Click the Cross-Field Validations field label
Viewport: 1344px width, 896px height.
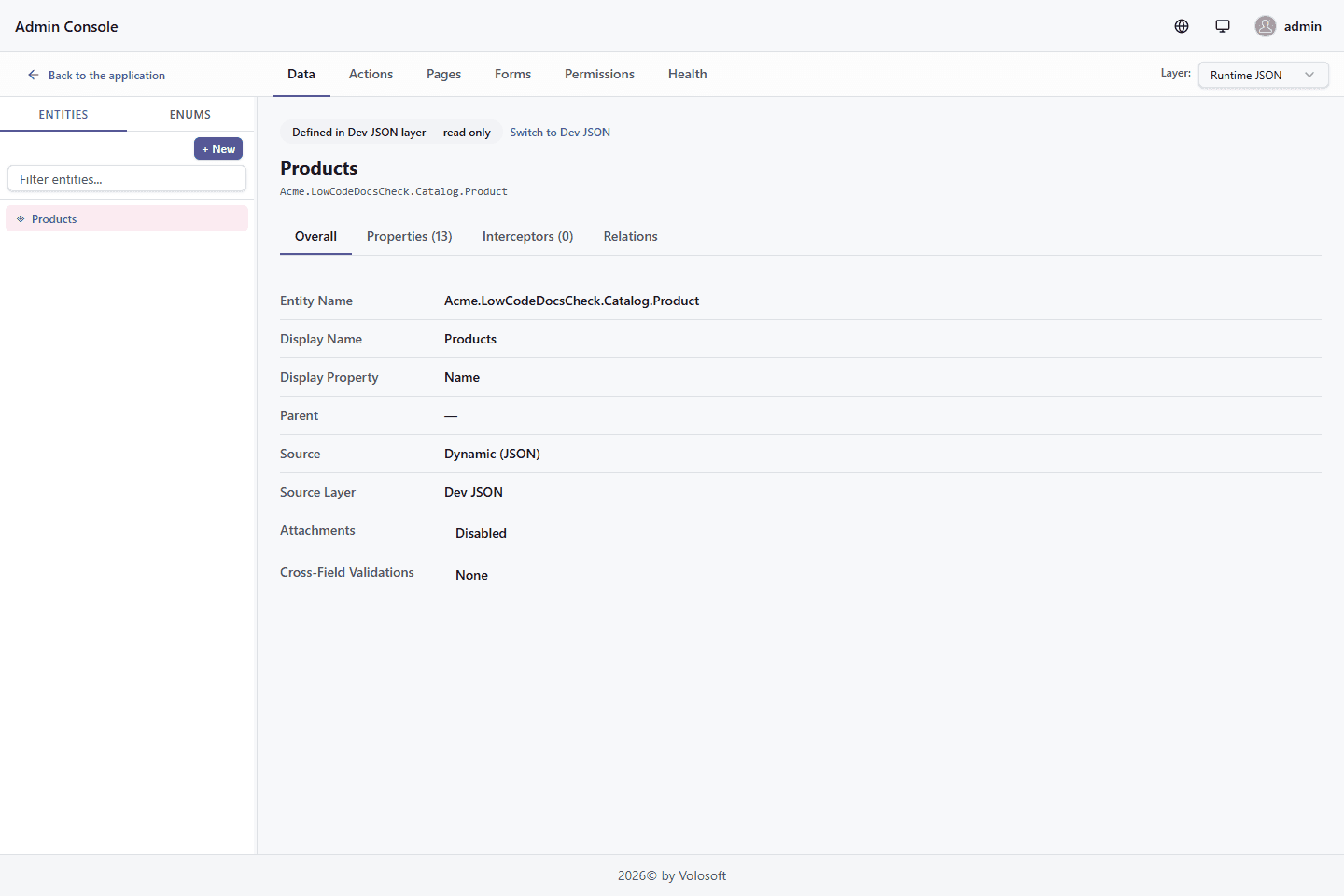347,572
